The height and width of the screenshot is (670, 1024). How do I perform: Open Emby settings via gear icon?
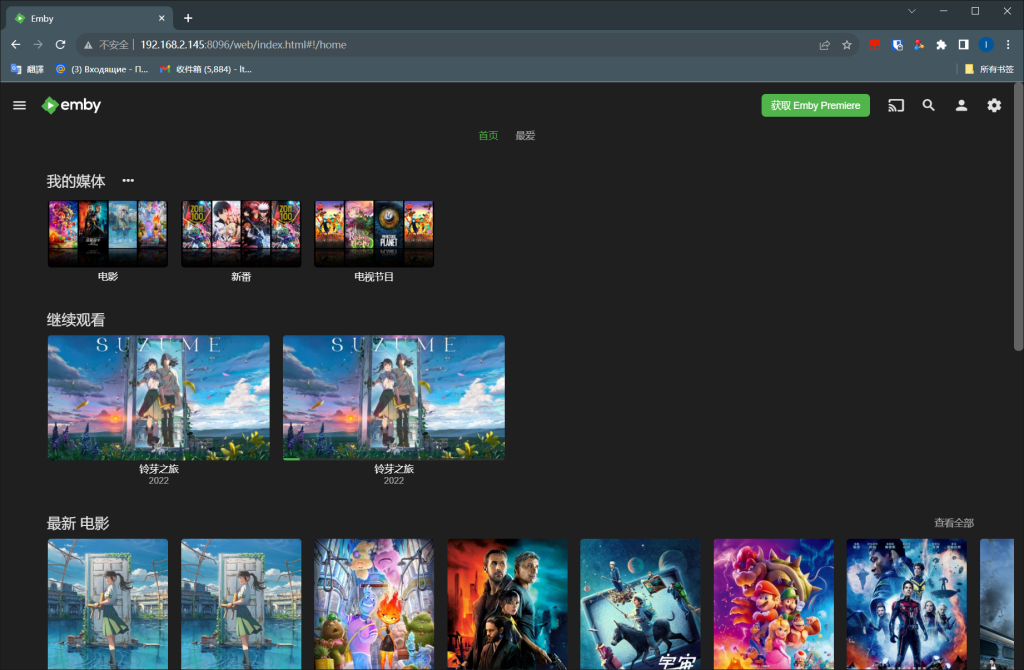point(993,105)
